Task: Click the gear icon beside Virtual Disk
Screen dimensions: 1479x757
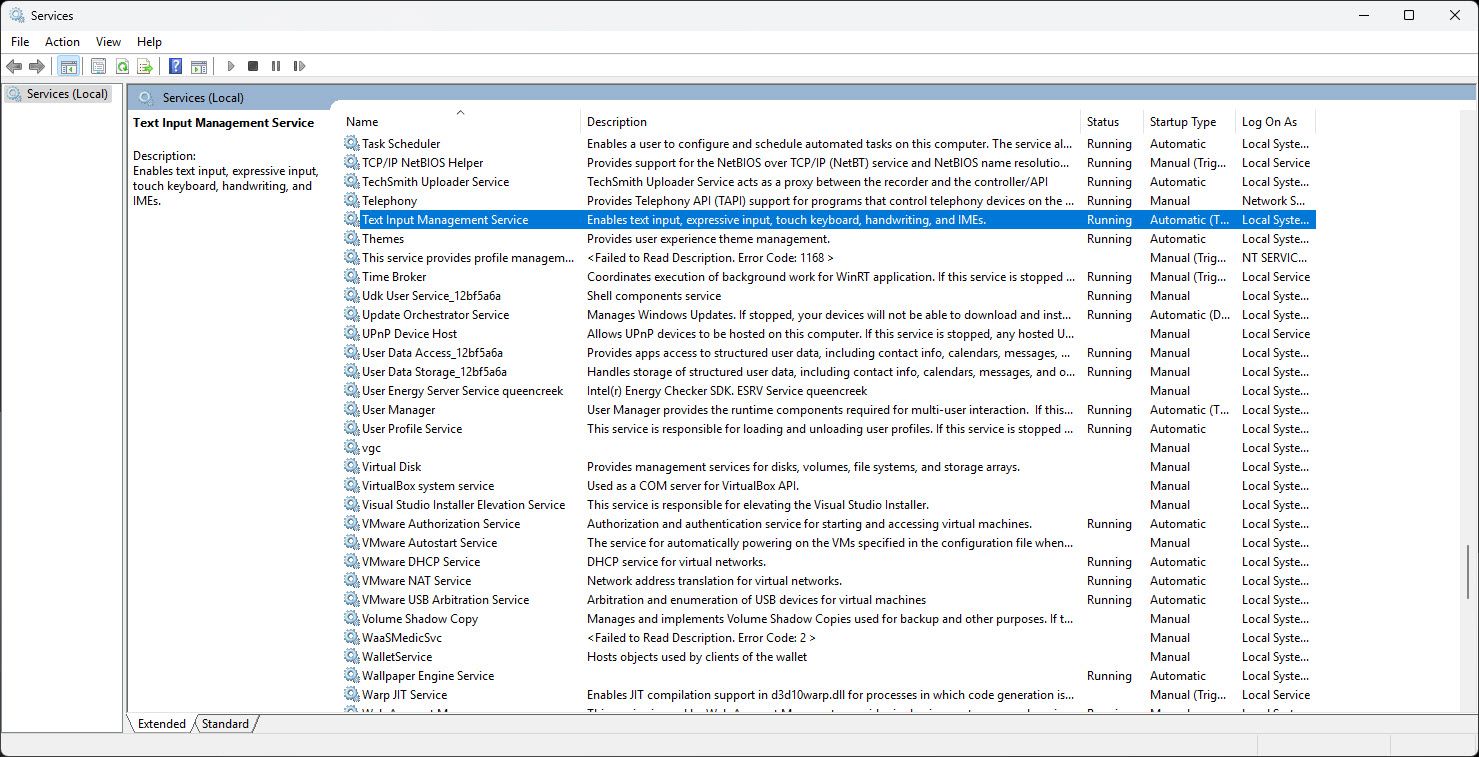Action: click(x=352, y=467)
